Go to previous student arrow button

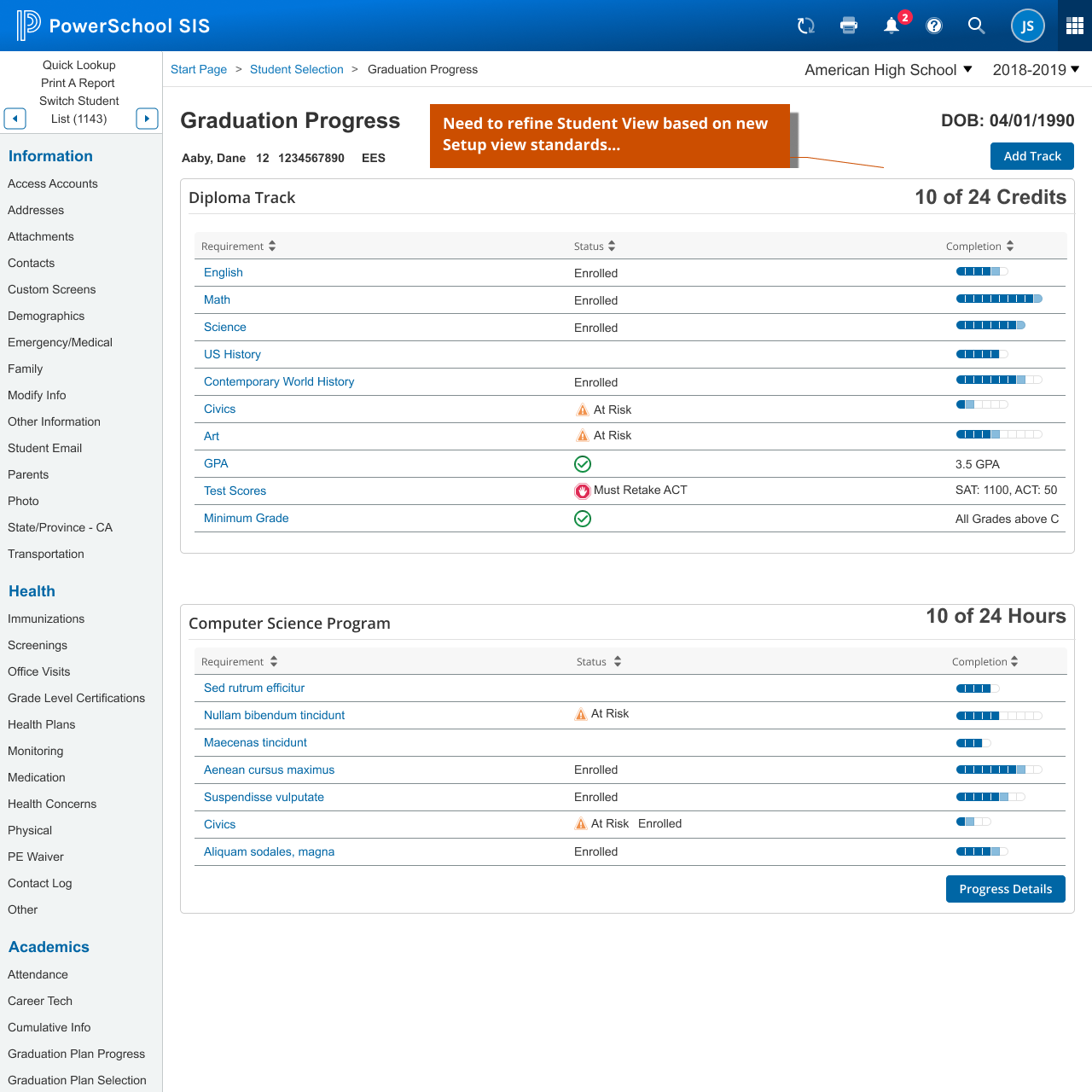[x=15, y=119]
